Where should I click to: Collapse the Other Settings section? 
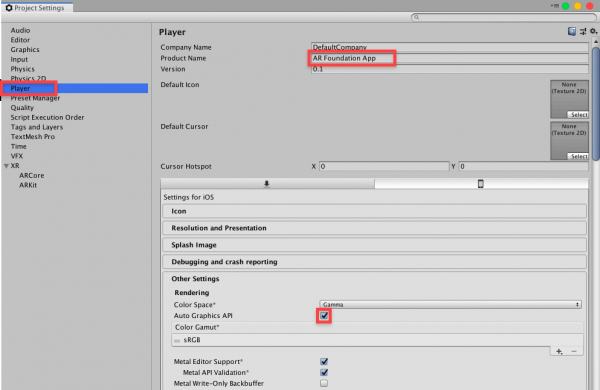[x=195, y=279]
